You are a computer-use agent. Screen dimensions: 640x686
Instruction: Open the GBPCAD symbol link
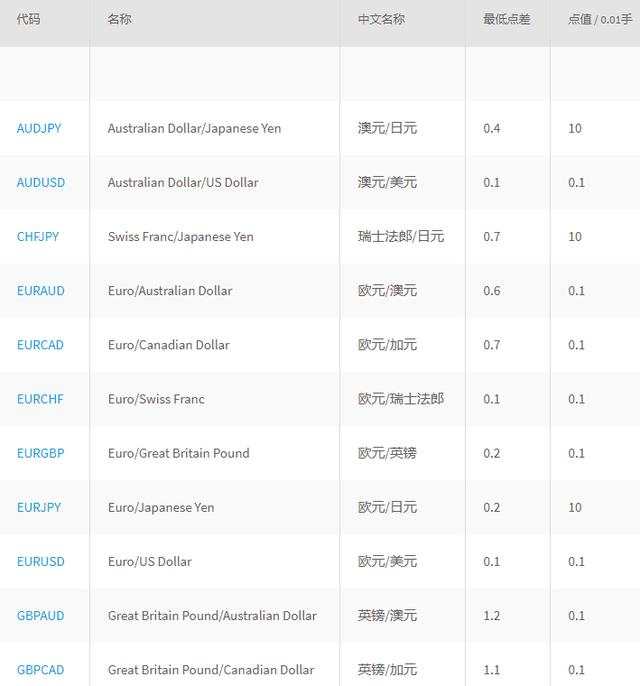41,670
